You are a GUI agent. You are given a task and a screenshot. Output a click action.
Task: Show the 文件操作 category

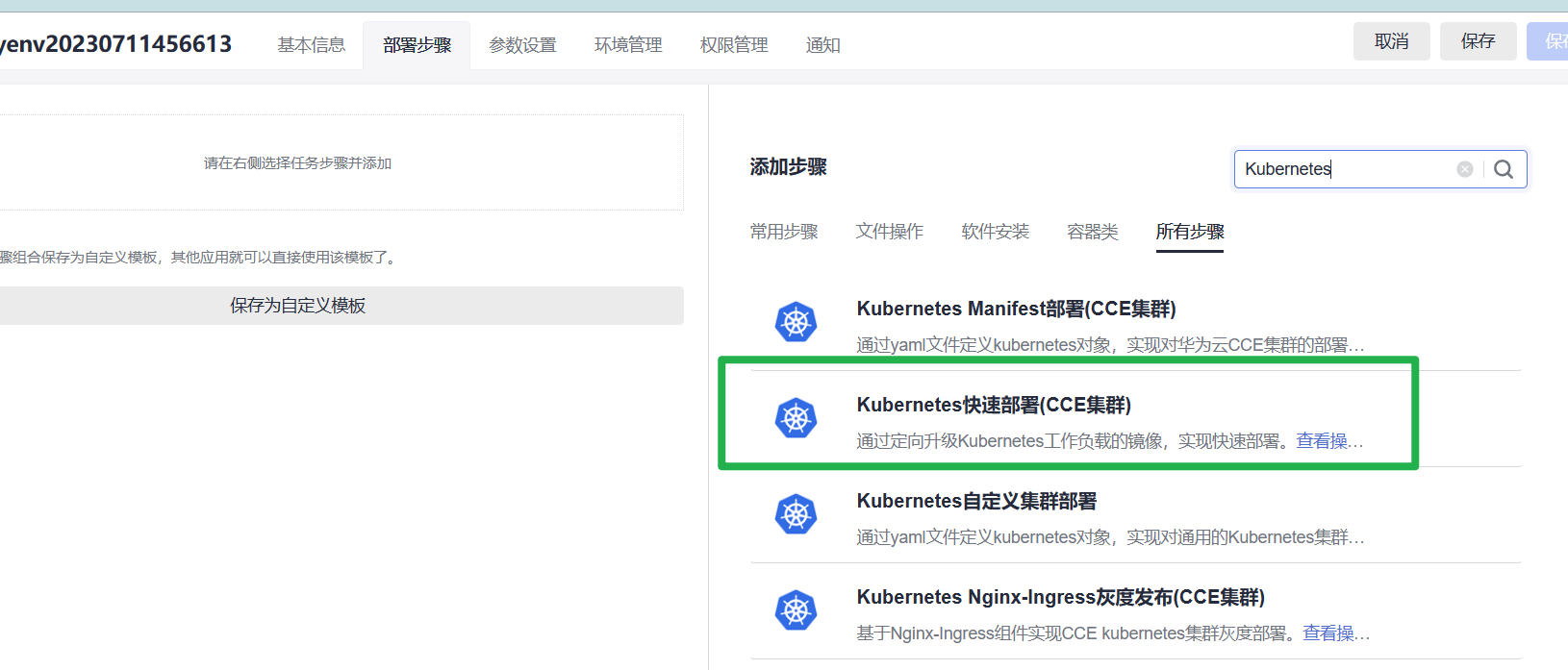[890, 232]
